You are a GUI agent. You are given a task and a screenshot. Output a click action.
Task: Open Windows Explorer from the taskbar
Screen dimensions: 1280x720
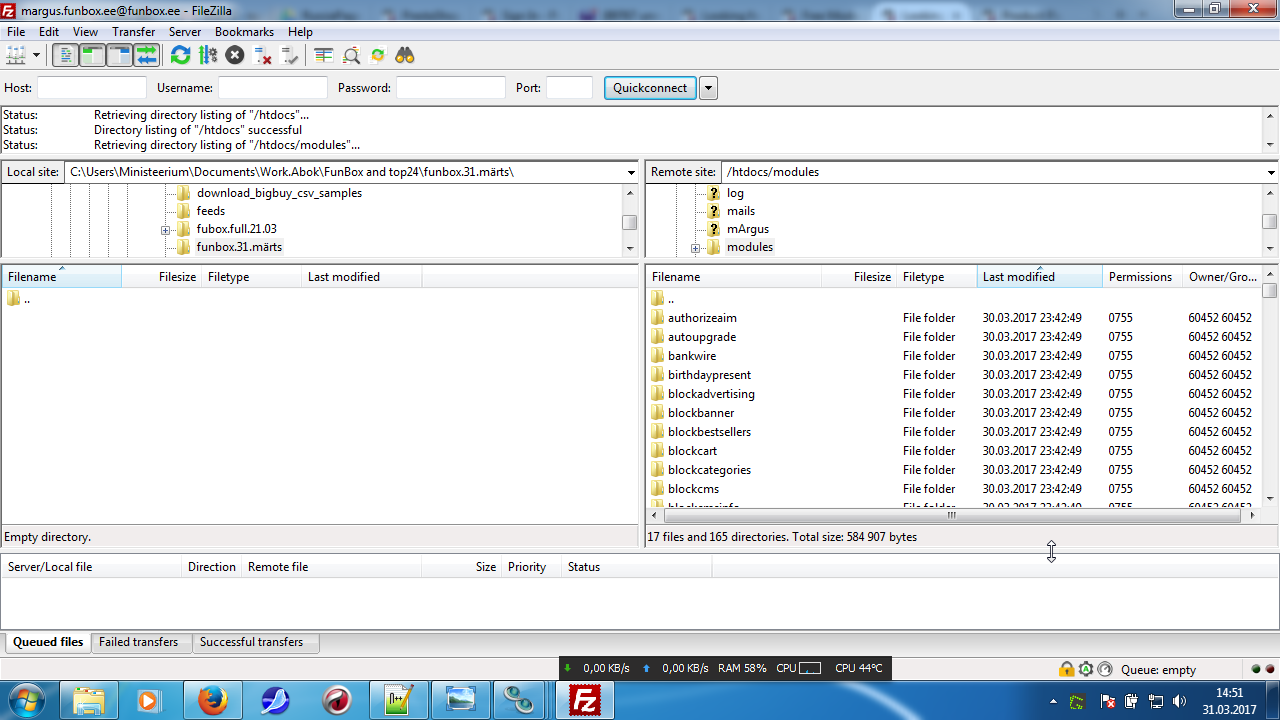[x=89, y=700]
